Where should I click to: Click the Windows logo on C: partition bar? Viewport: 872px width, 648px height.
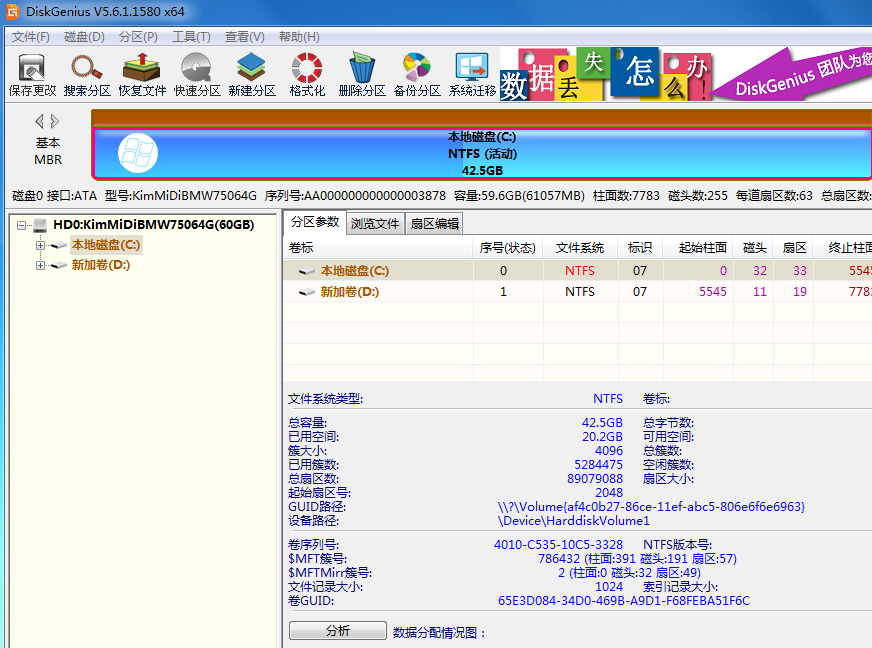pyautogui.click(x=138, y=153)
